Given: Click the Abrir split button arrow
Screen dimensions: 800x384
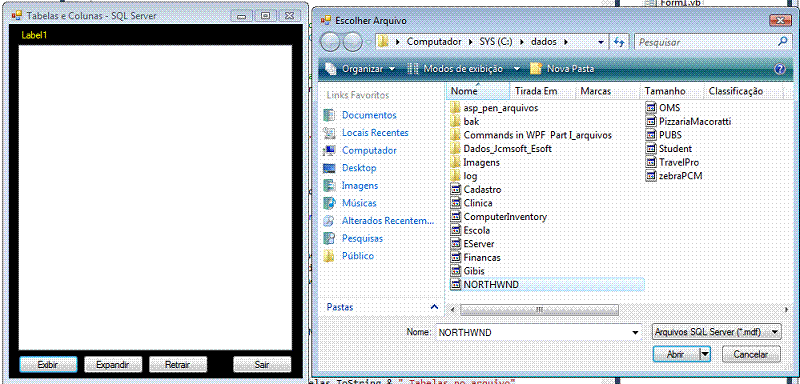Looking at the screenshot, I should [x=705, y=353].
